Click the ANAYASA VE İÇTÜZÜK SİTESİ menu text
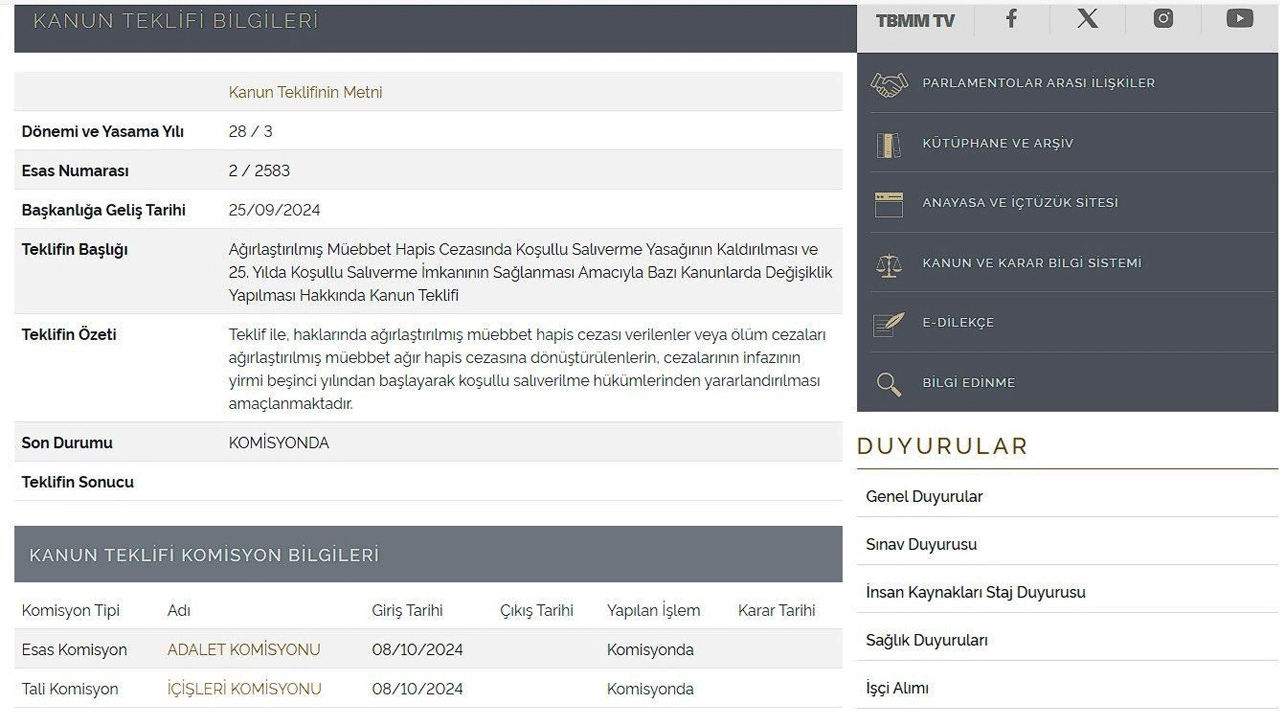This screenshot has height=720, width=1280. (x=1020, y=203)
